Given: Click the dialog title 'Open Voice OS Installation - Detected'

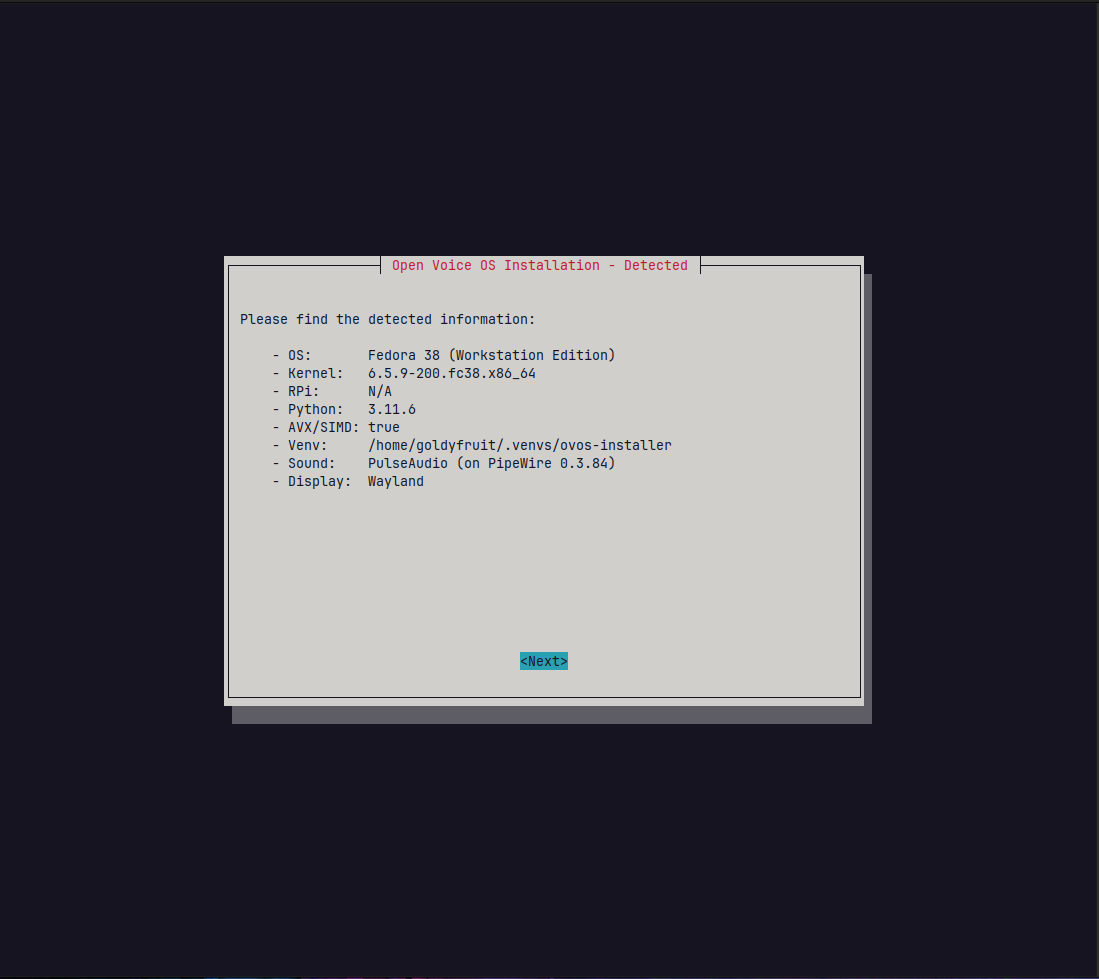Looking at the screenshot, I should coord(540,266).
